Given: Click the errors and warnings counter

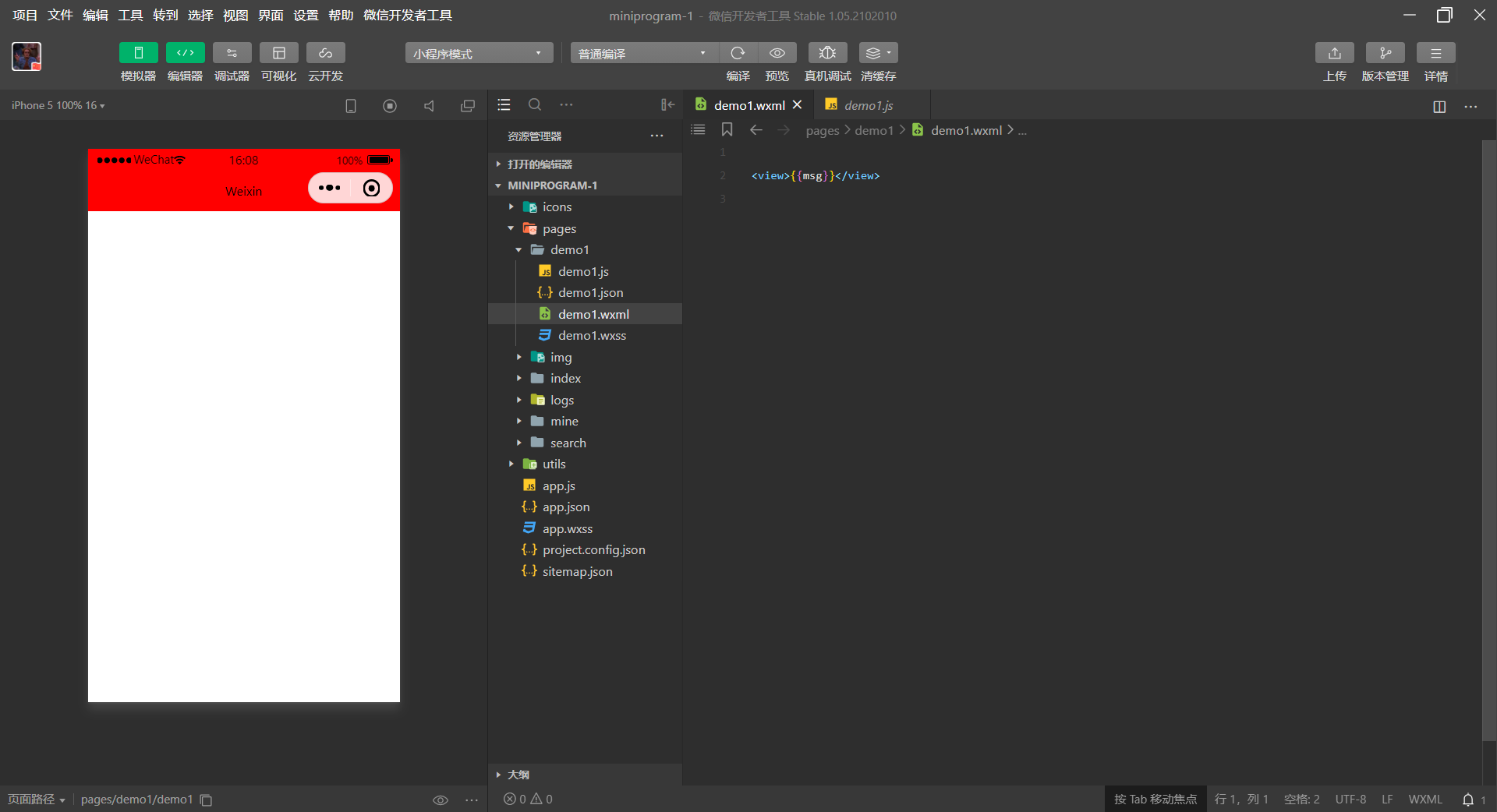Looking at the screenshot, I should coord(528,799).
